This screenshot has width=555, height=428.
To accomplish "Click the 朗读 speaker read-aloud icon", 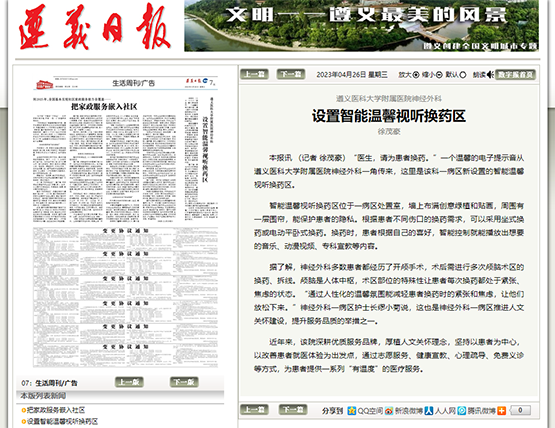I will [490, 75].
